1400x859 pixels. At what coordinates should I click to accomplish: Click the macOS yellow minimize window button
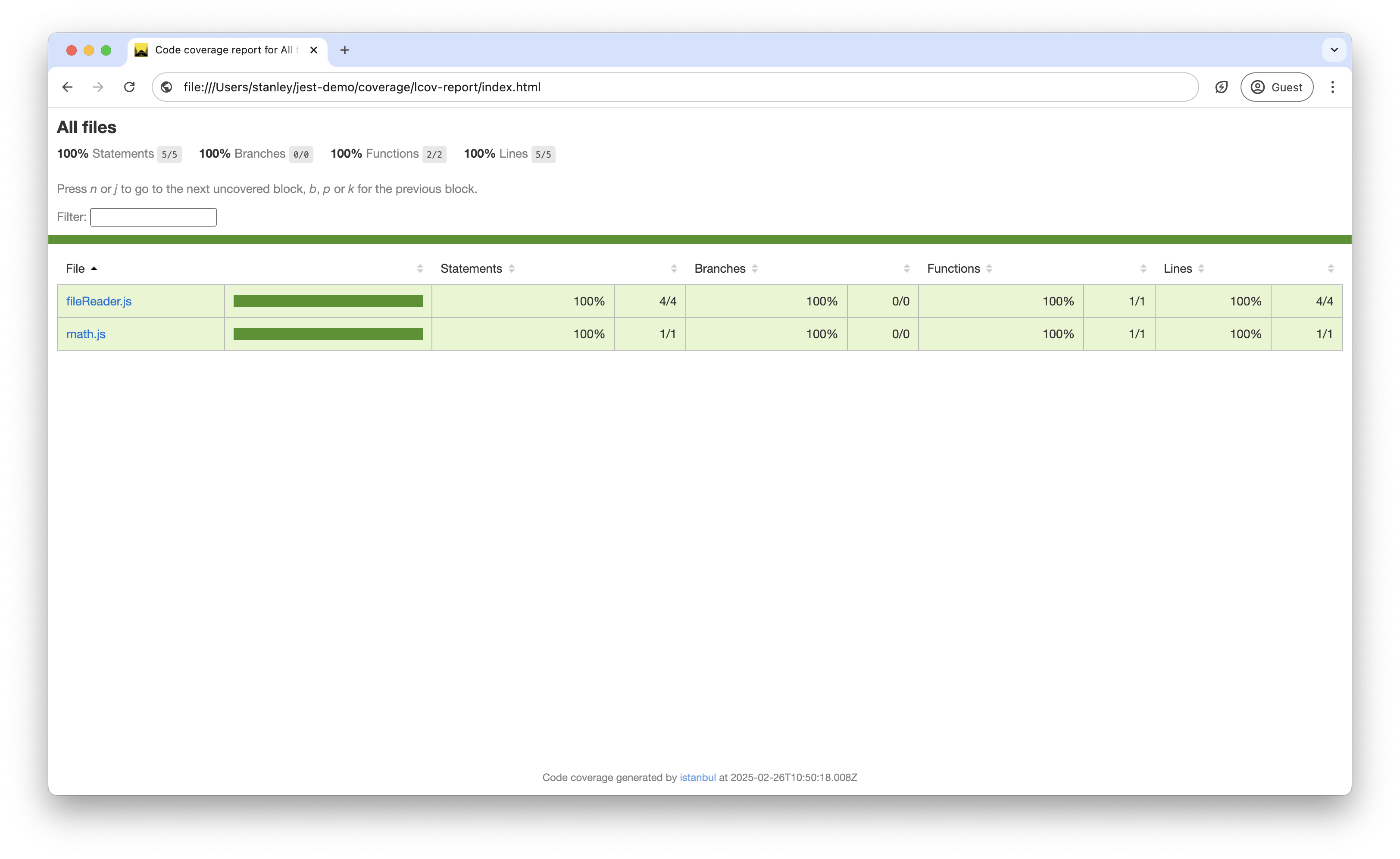89,50
